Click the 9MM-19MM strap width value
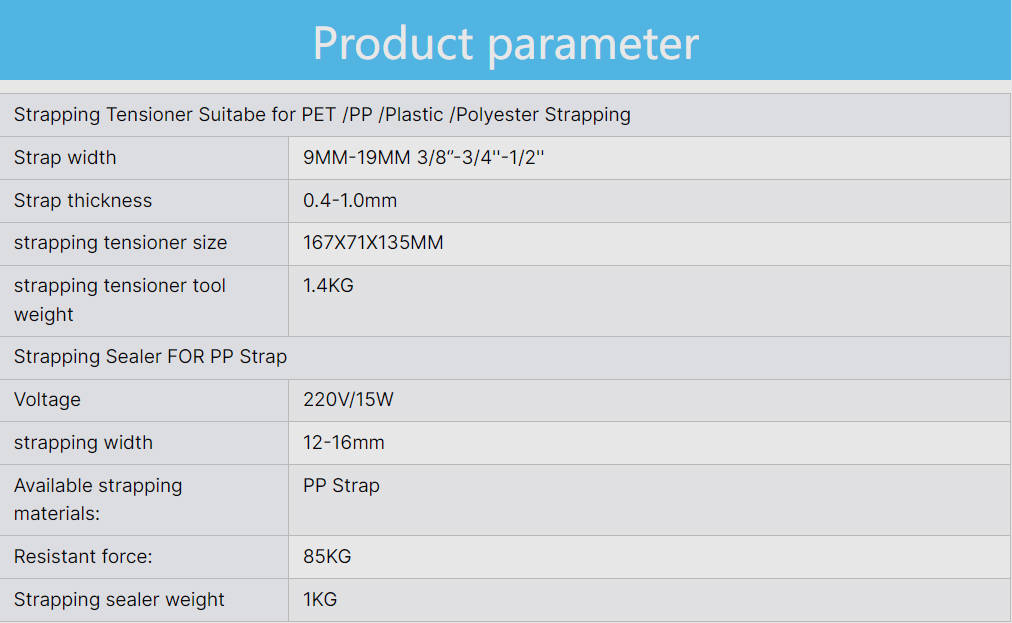Viewport: 1012px width, 623px height. click(423, 157)
